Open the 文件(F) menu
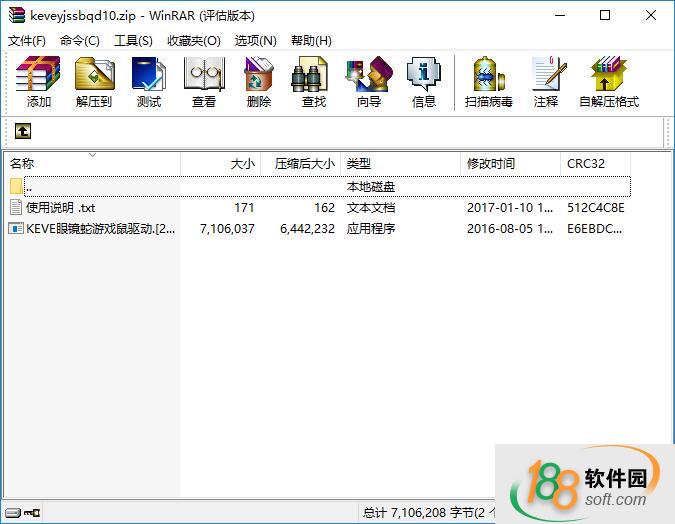 [x=27, y=40]
